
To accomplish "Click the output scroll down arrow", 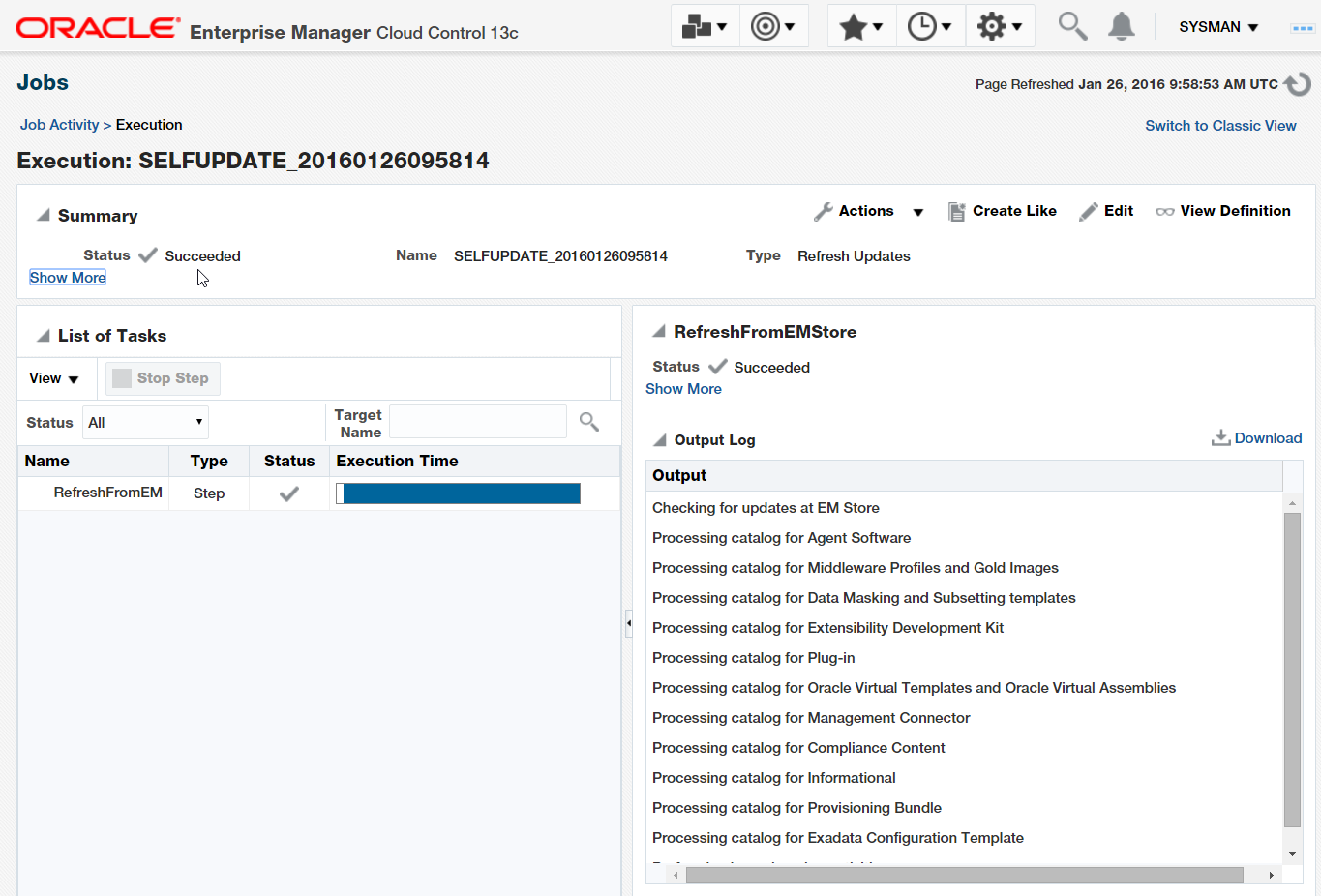I will pos(1292,854).
